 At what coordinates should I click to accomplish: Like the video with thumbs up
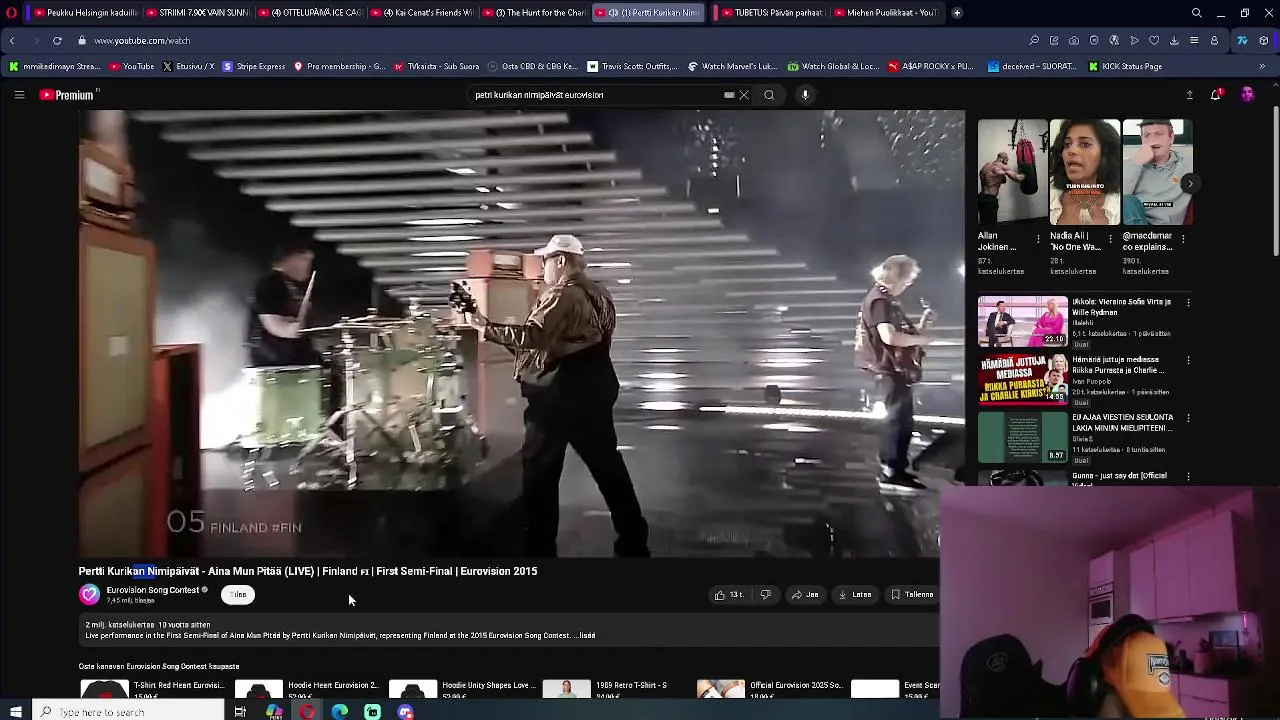[729, 595]
